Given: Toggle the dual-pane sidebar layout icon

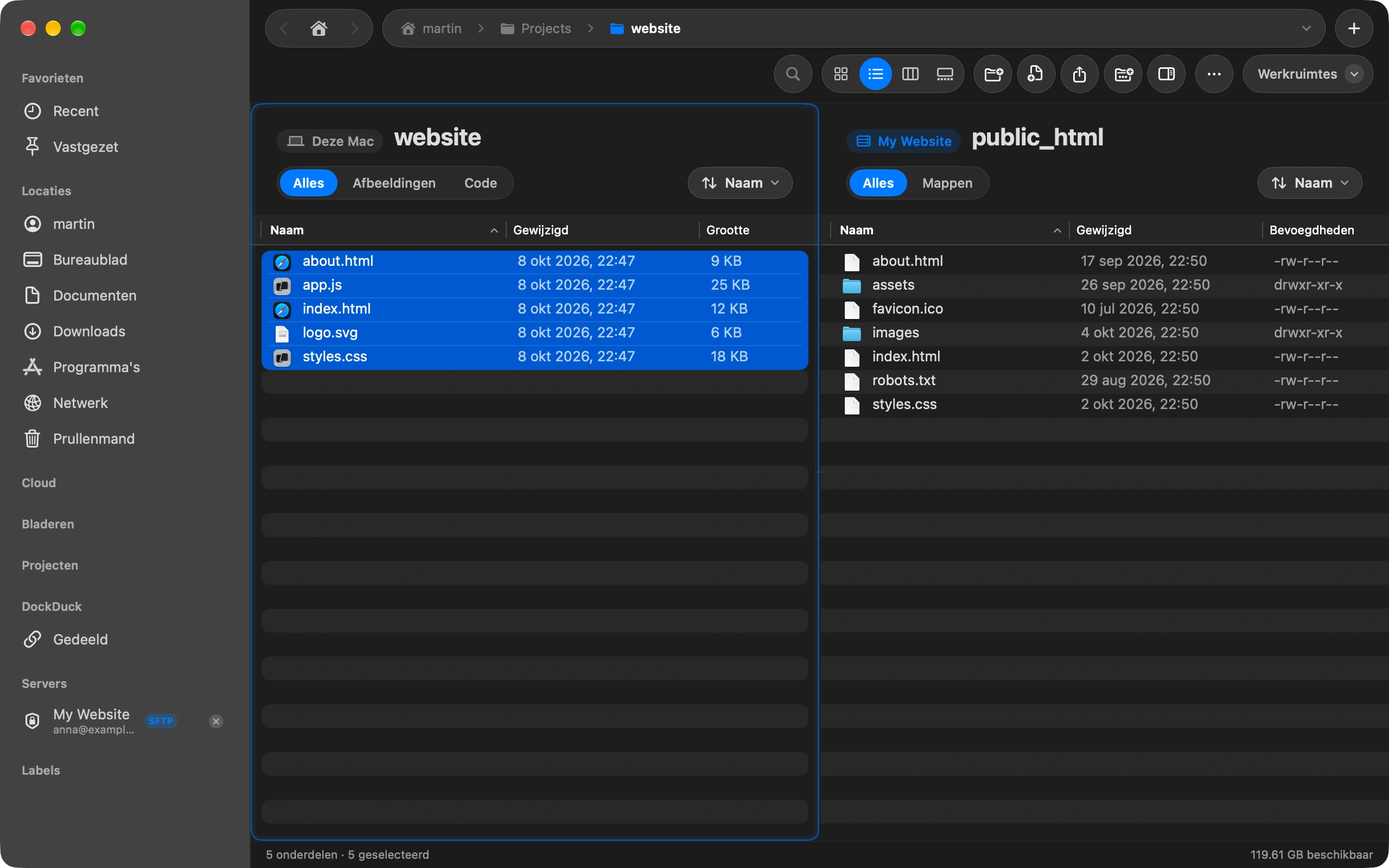Looking at the screenshot, I should (1167, 74).
